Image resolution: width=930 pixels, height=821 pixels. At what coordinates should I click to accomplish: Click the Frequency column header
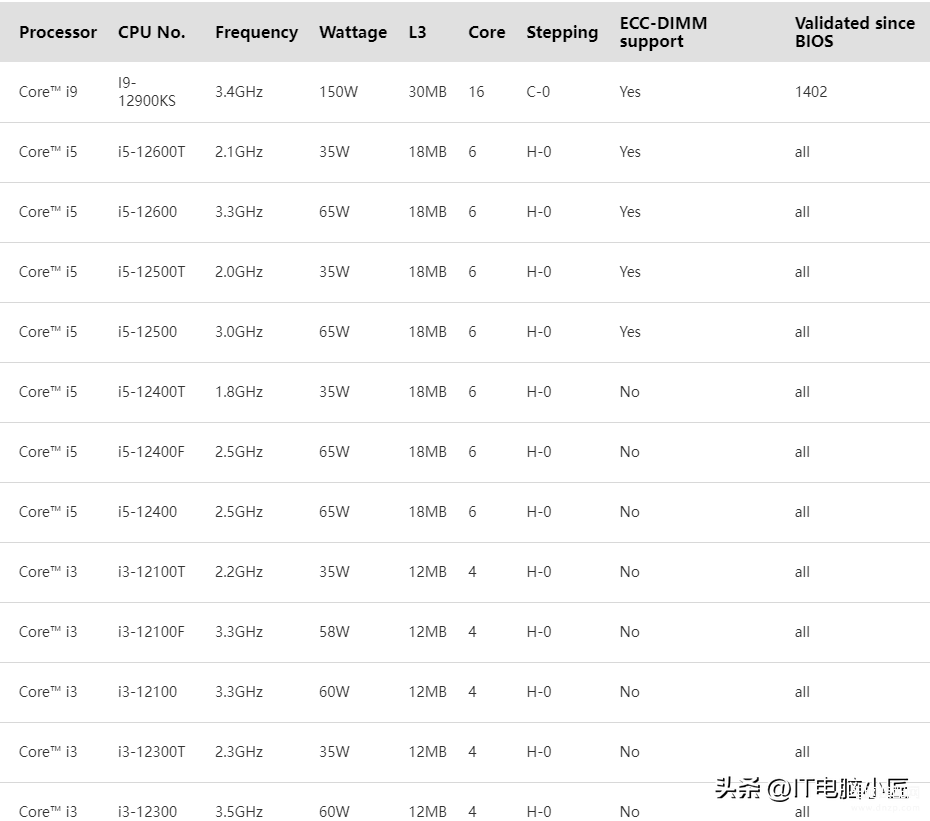click(x=256, y=33)
